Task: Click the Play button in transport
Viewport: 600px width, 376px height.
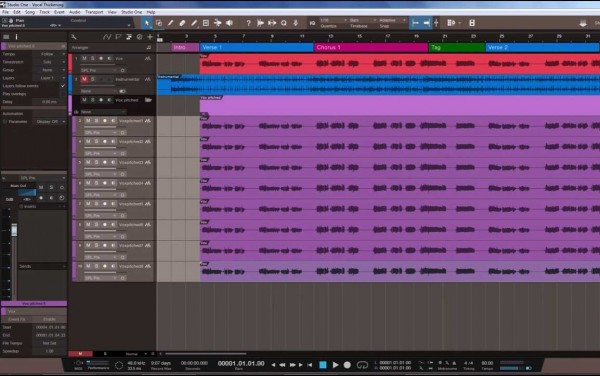Action: (335, 365)
